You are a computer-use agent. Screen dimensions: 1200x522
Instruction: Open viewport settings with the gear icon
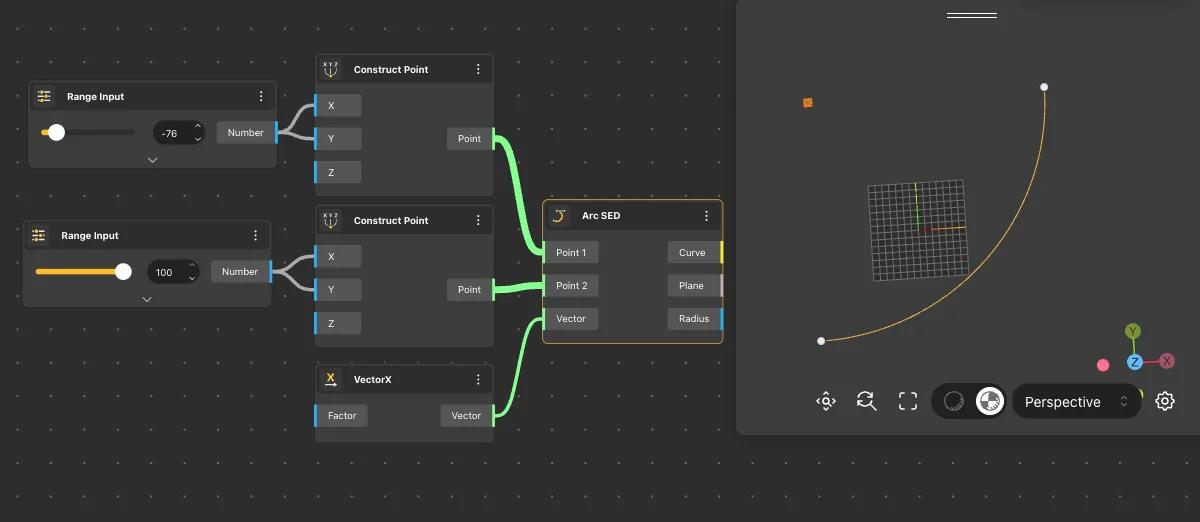(x=1164, y=402)
